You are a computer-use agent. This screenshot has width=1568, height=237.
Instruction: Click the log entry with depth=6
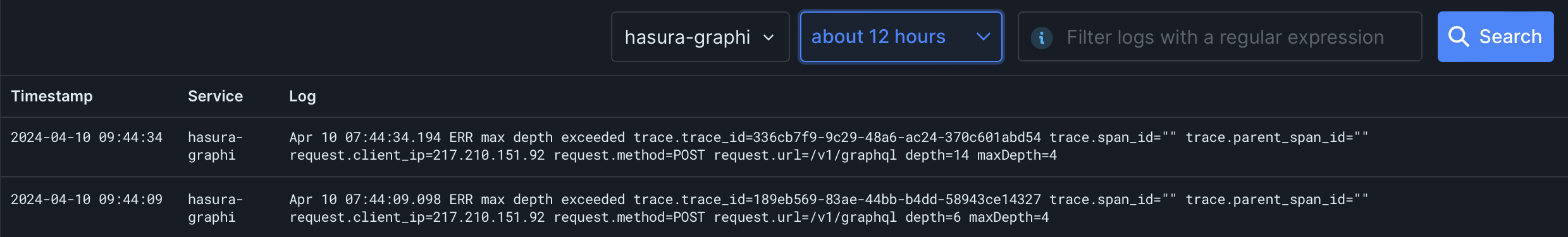point(829,208)
